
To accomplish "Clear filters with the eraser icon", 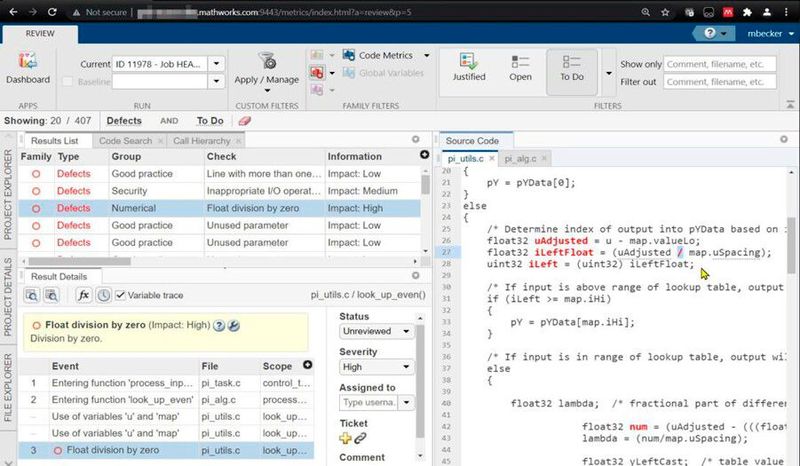I will click(245, 121).
